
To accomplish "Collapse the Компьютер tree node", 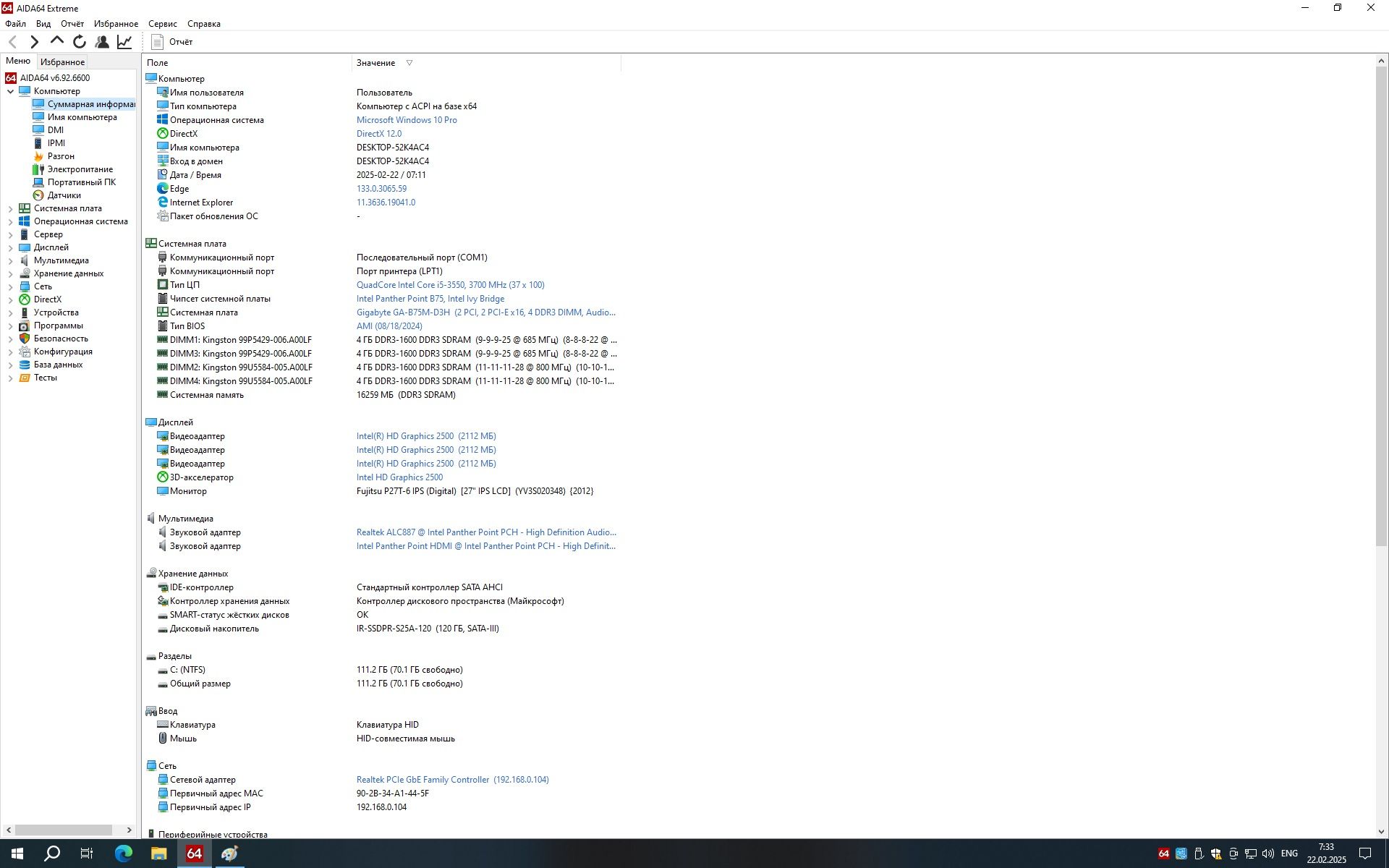I will [x=10, y=91].
